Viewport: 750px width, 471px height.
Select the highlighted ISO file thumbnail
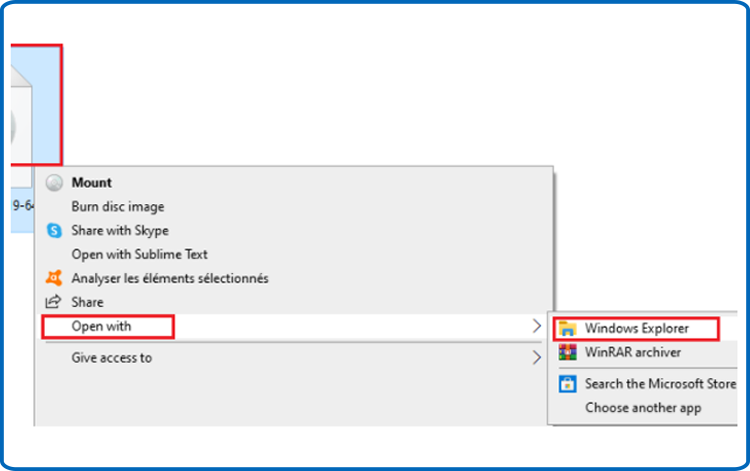click(x=36, y=105)
